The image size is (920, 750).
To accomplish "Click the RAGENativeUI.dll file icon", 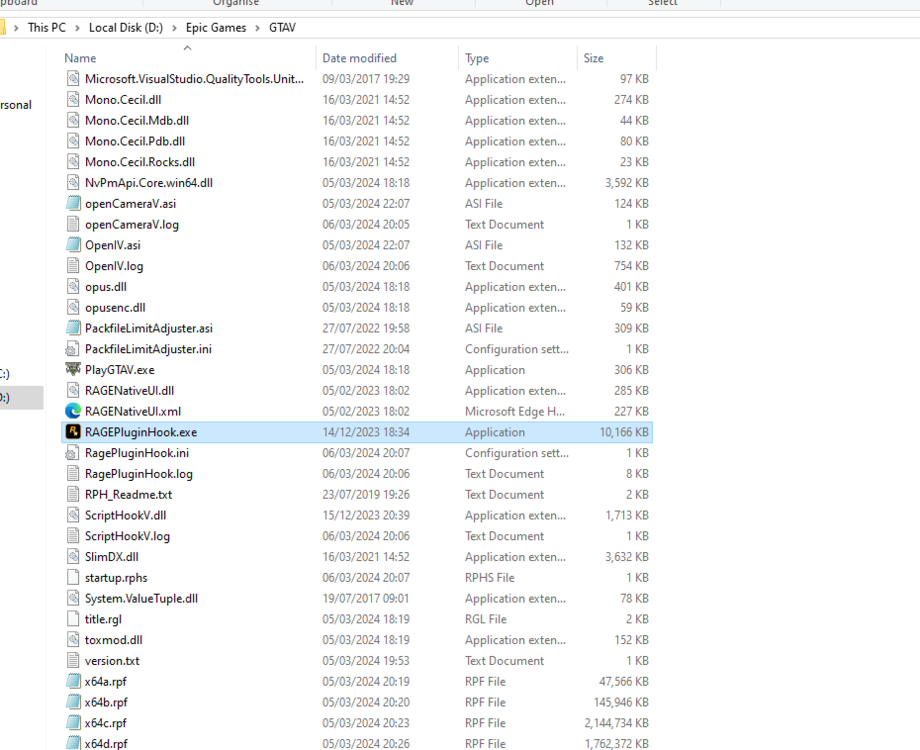I will click(73, 391).
